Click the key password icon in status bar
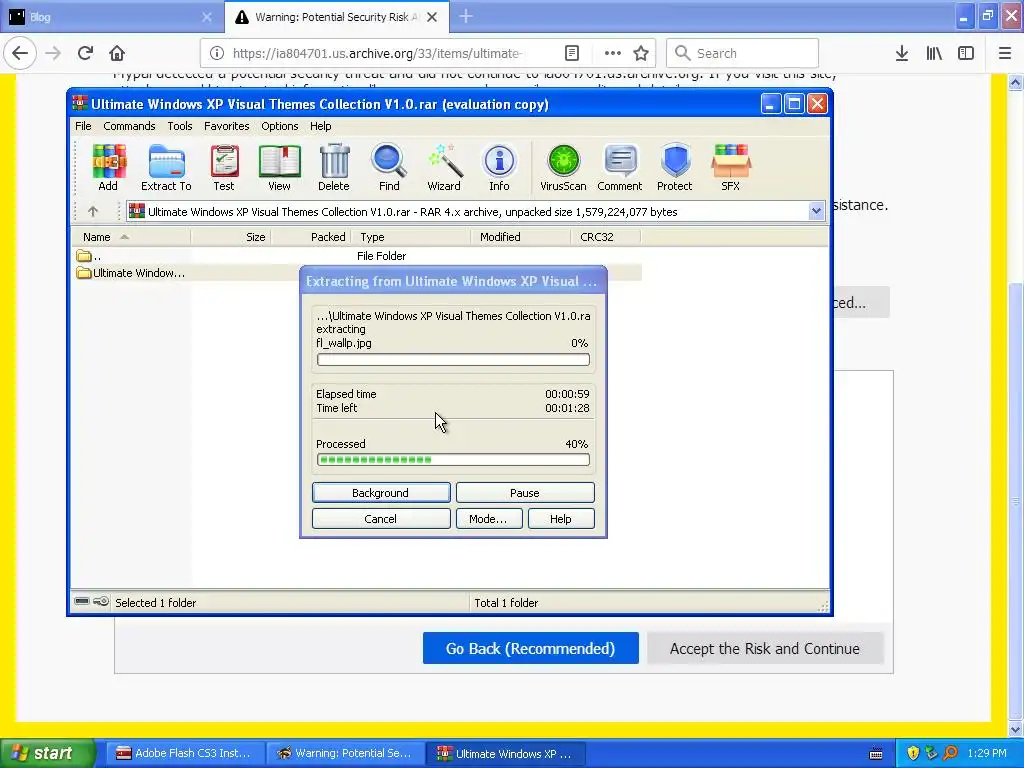1024x768 pixels. [101, 601]
